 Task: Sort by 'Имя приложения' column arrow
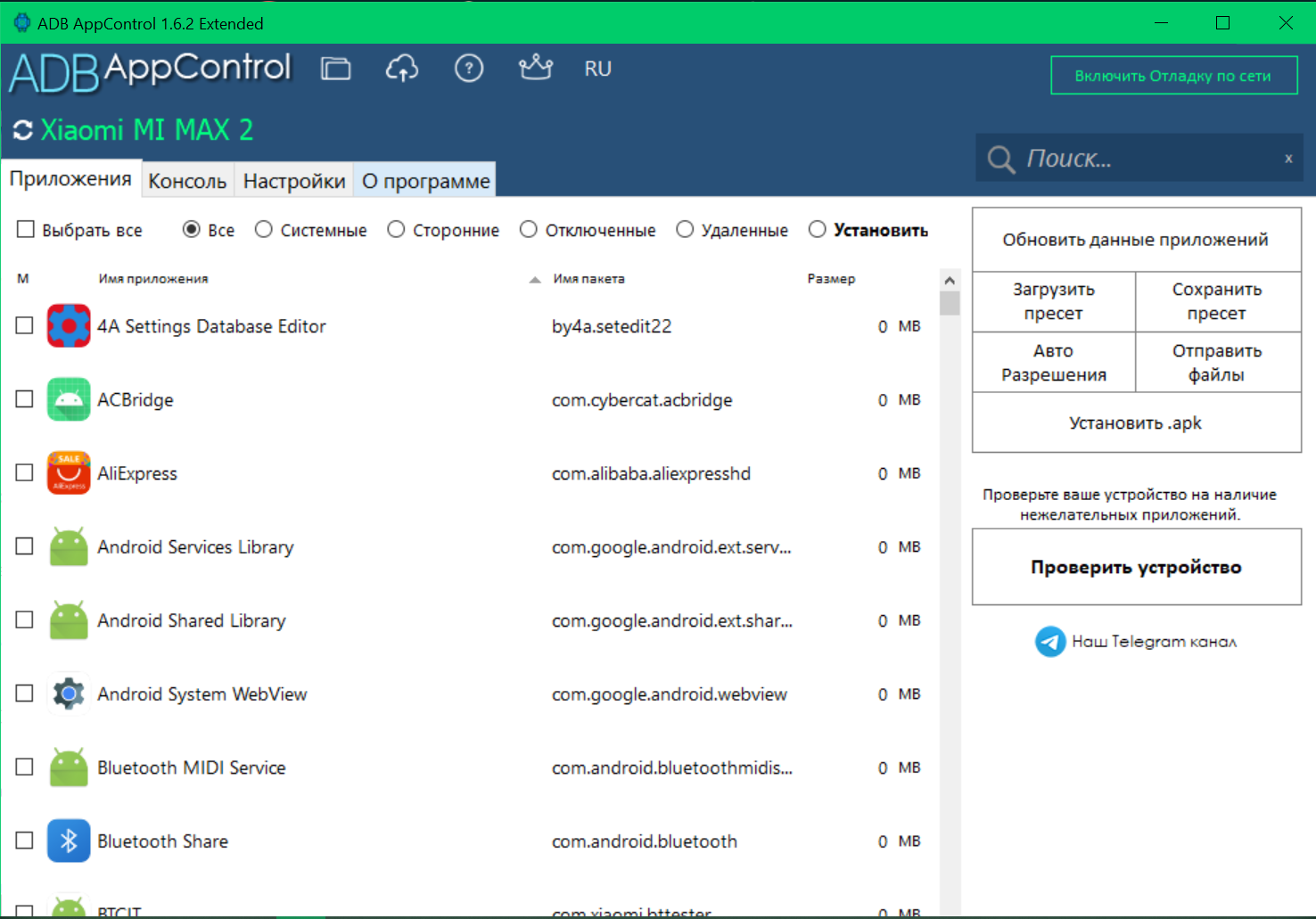click(x=534, y=280)
